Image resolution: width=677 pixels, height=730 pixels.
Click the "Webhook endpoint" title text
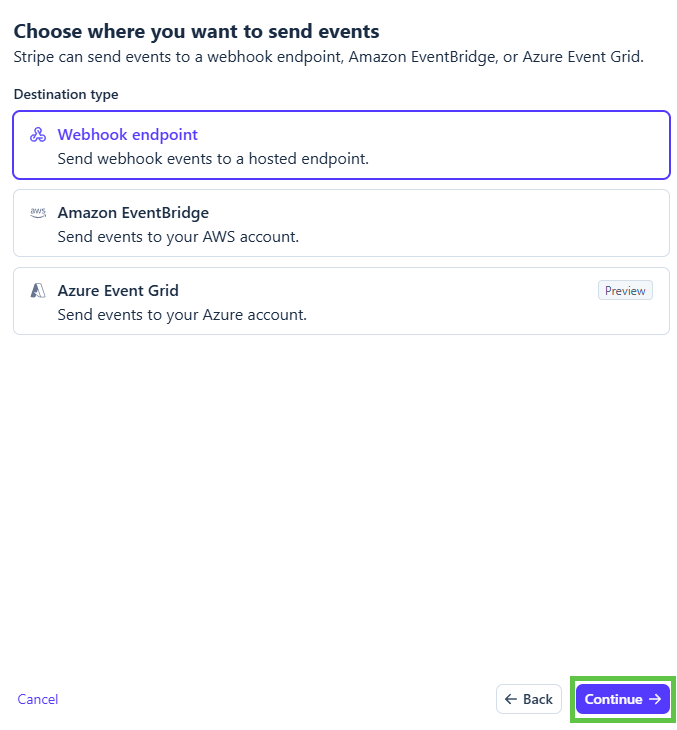point(128,135)
